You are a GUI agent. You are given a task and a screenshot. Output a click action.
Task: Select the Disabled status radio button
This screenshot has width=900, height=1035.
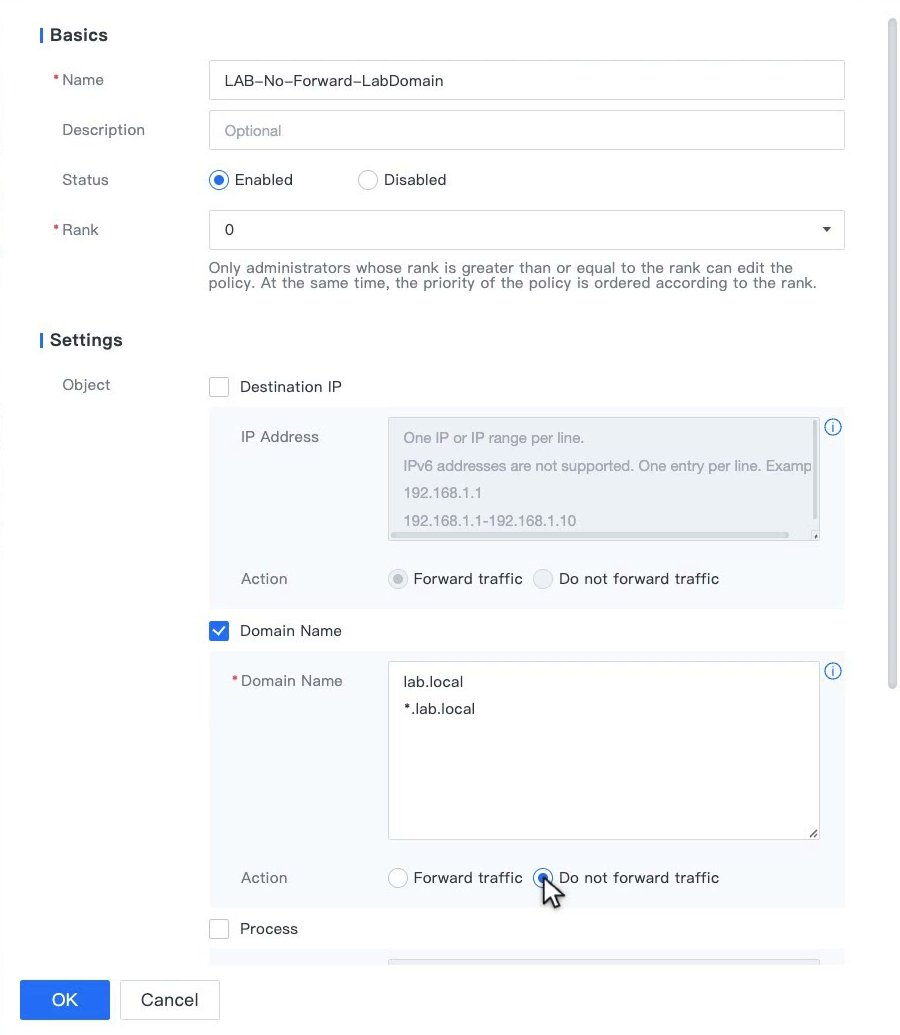click(368, 180)
